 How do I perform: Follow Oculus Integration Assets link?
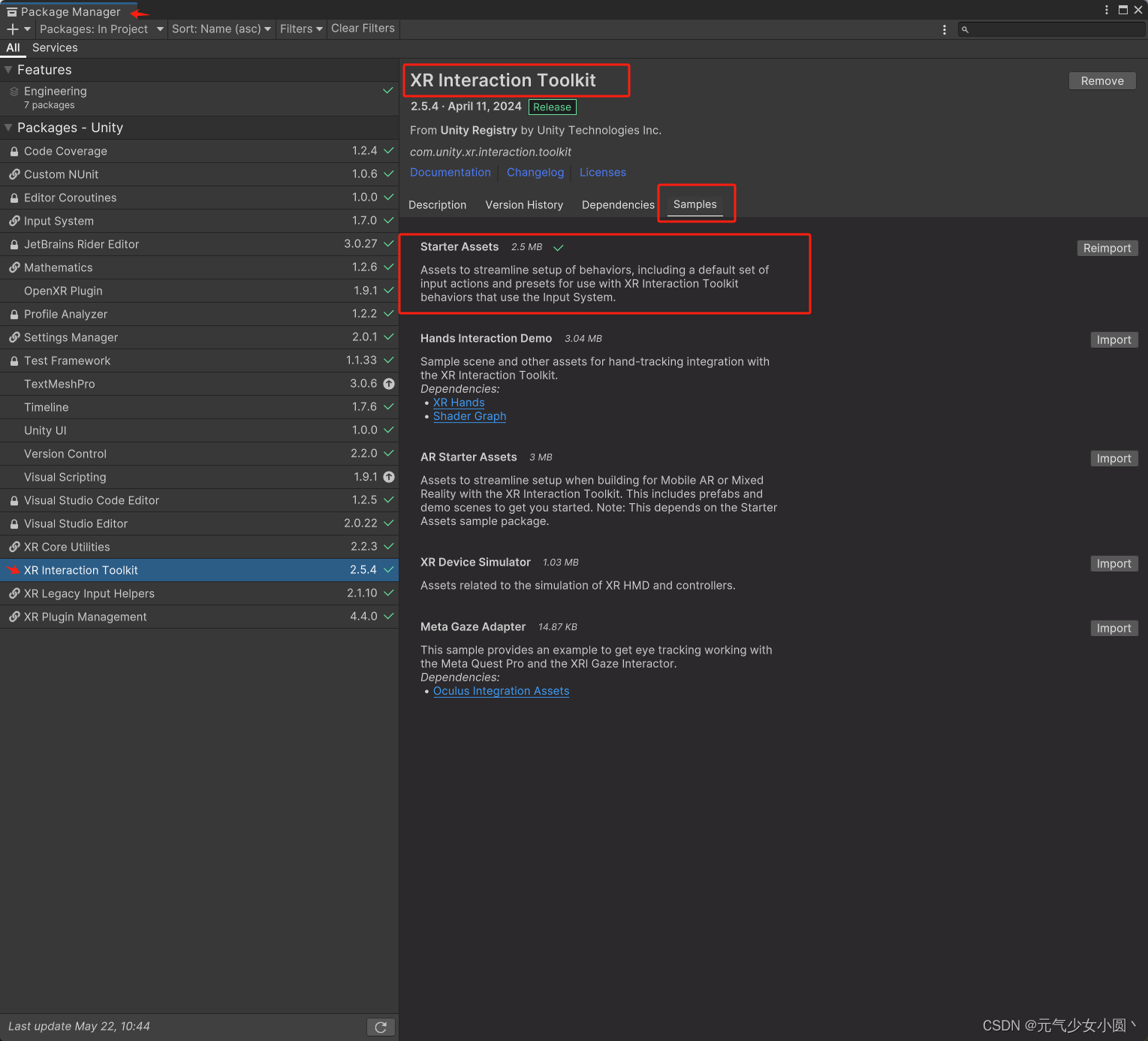[x=502, y=691]
